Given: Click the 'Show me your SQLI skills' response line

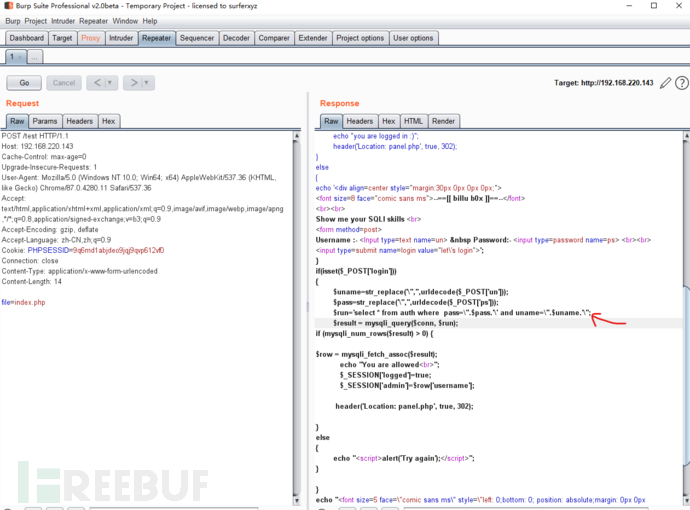Looking at the screenshot, I should pos(368,219).
